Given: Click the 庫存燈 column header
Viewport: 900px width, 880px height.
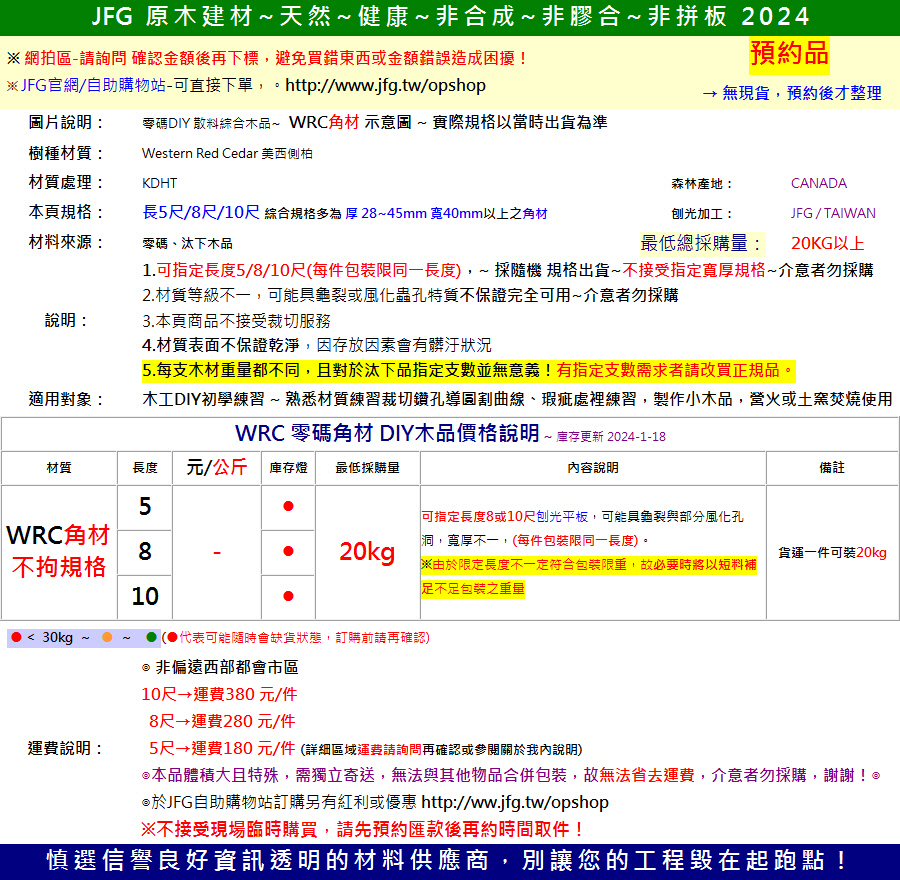Looking at the screenshot, I should [288, 468].
